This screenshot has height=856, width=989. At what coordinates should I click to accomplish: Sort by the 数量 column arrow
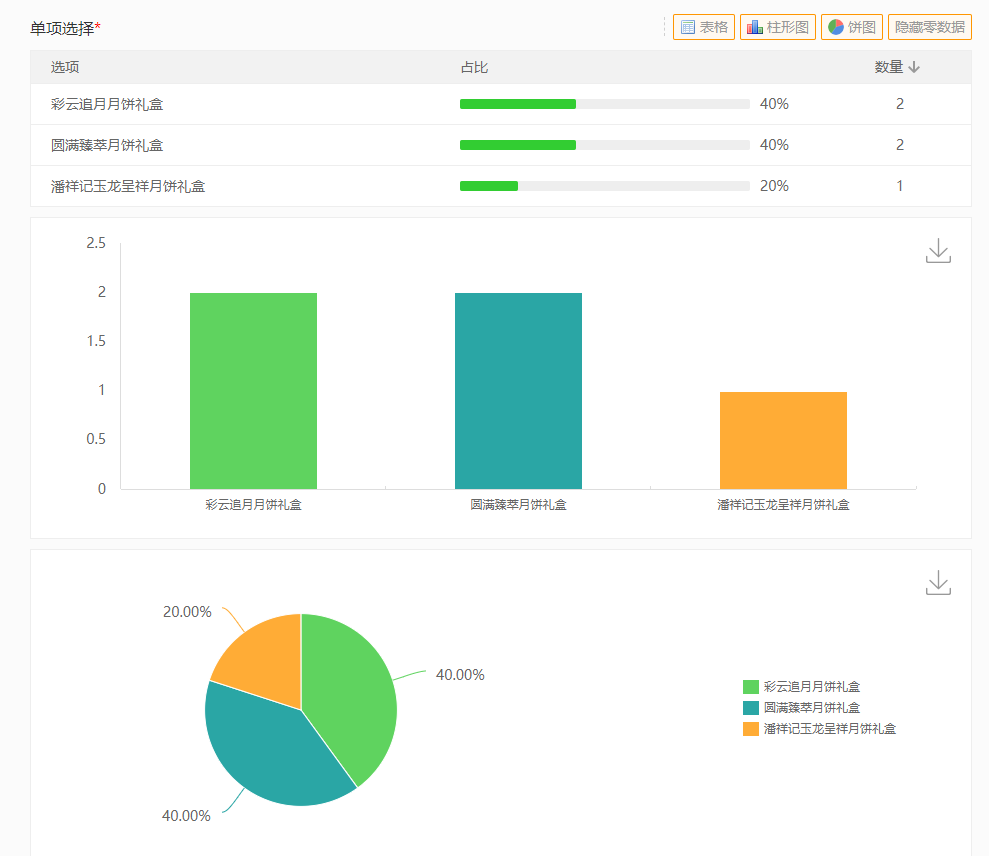914,67
